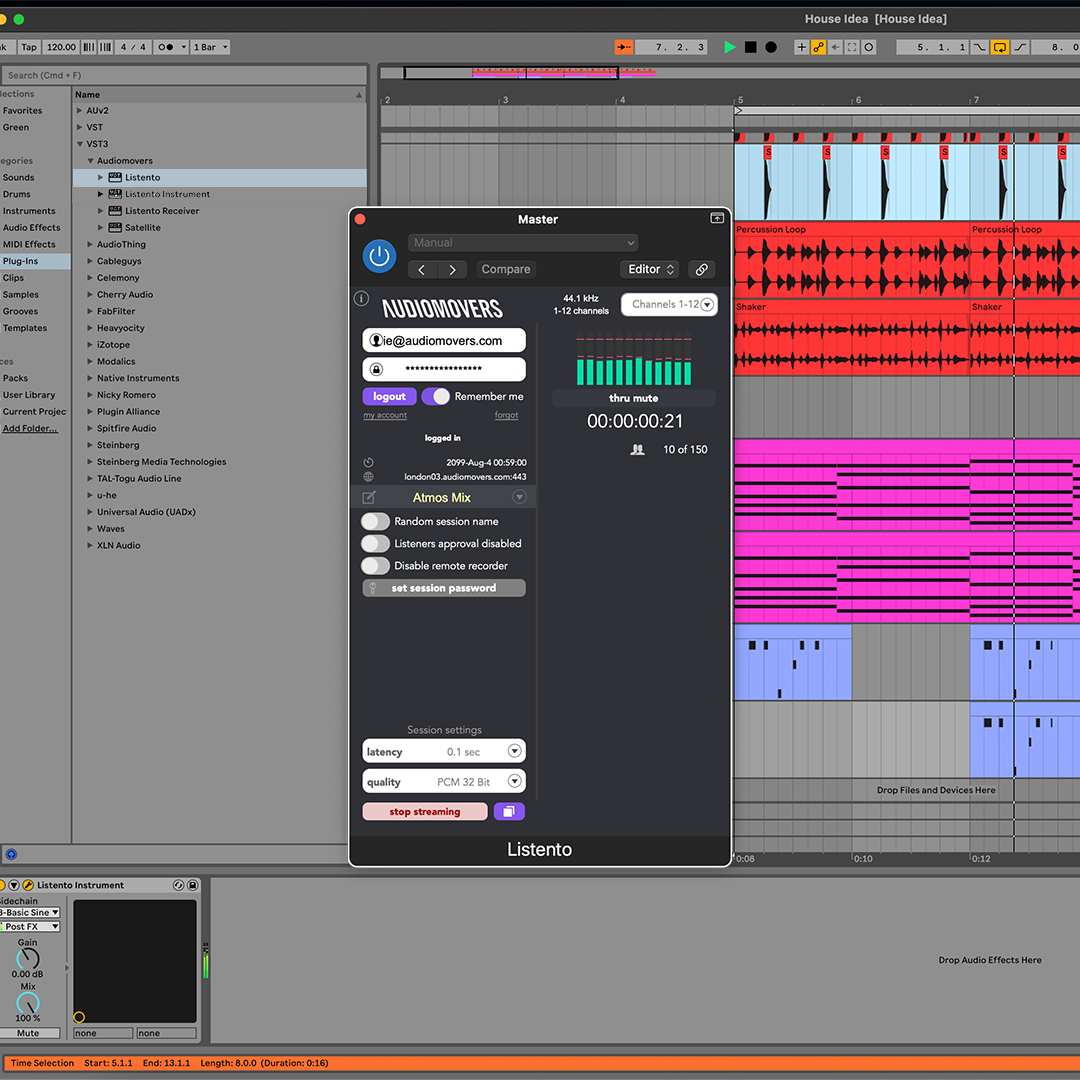The width and height of the screenshot is (1080, 1080).
Task: Select the Listento plug-in icon in browser
Action: [115, 177]
